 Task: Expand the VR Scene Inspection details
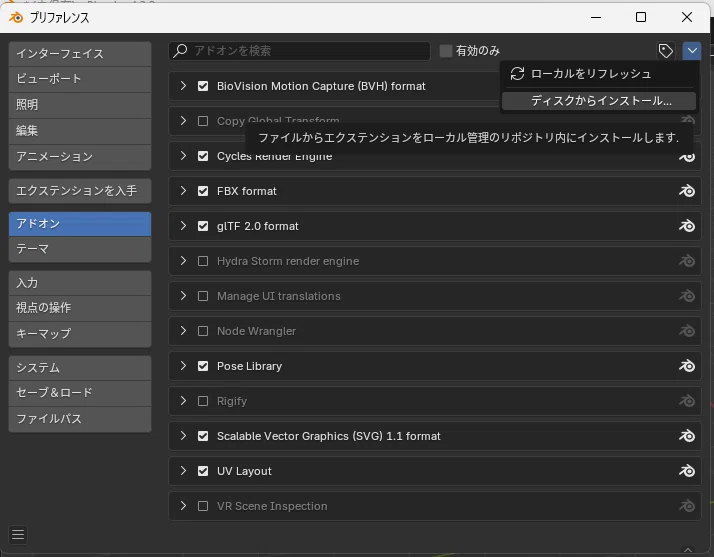tap(183, 506)
